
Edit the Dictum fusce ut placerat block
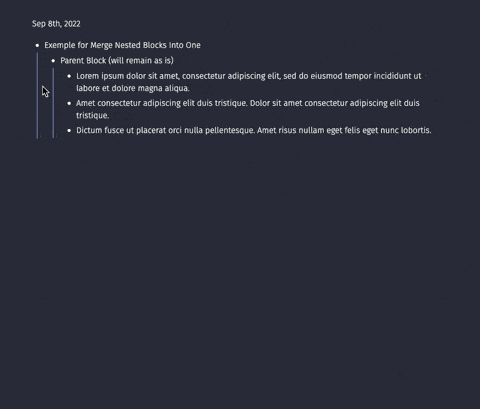point(254,130)
